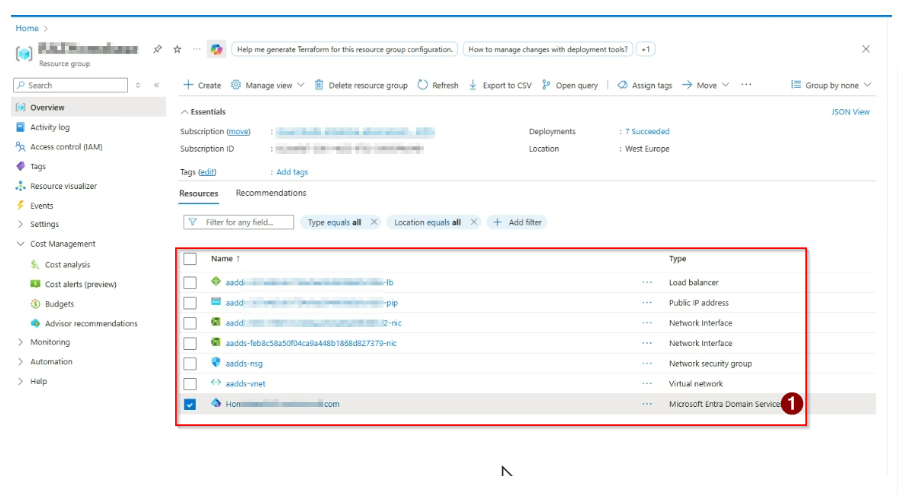
Task: Click the aadds-nsg shield icon
Action: click(x=216, y=362)
